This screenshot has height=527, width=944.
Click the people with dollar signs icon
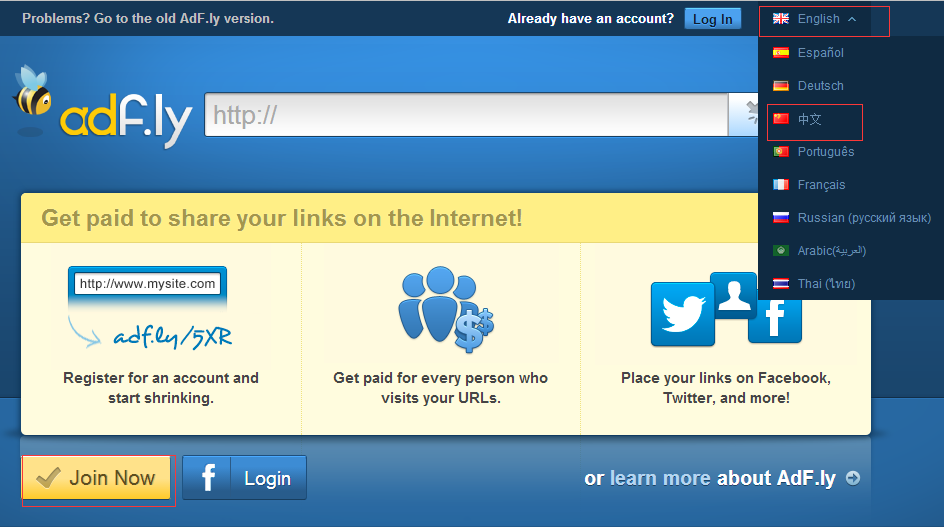click(x=446, y=309)
